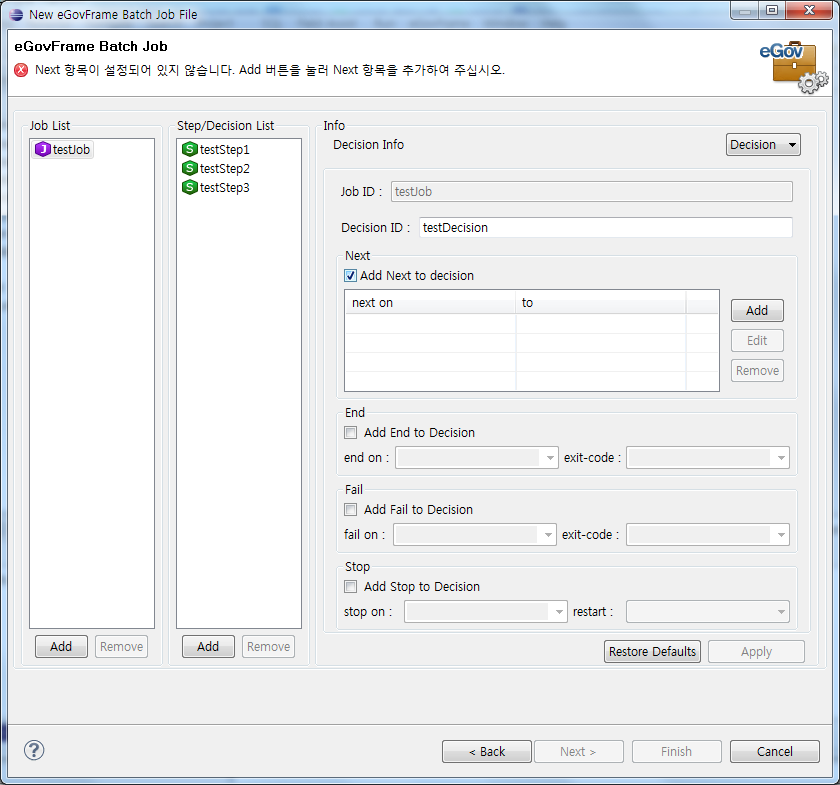Click first empty row in Next table
The image size is (840, 785).
531,324
